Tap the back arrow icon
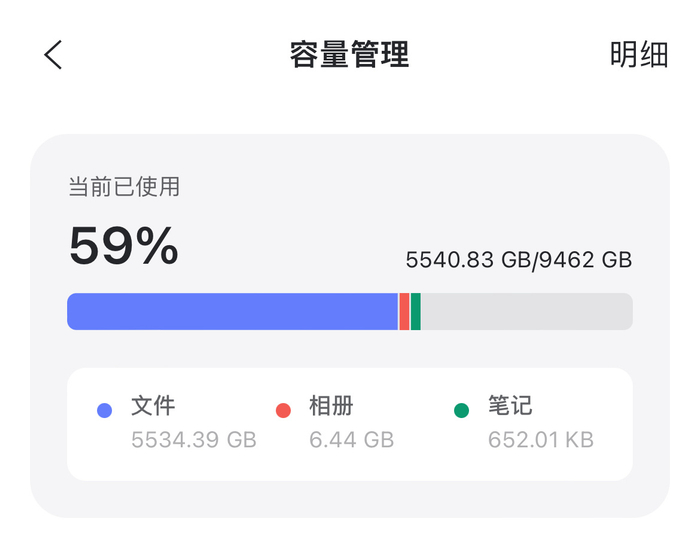Viewport: 700px width, 546px height. point(53,55)
